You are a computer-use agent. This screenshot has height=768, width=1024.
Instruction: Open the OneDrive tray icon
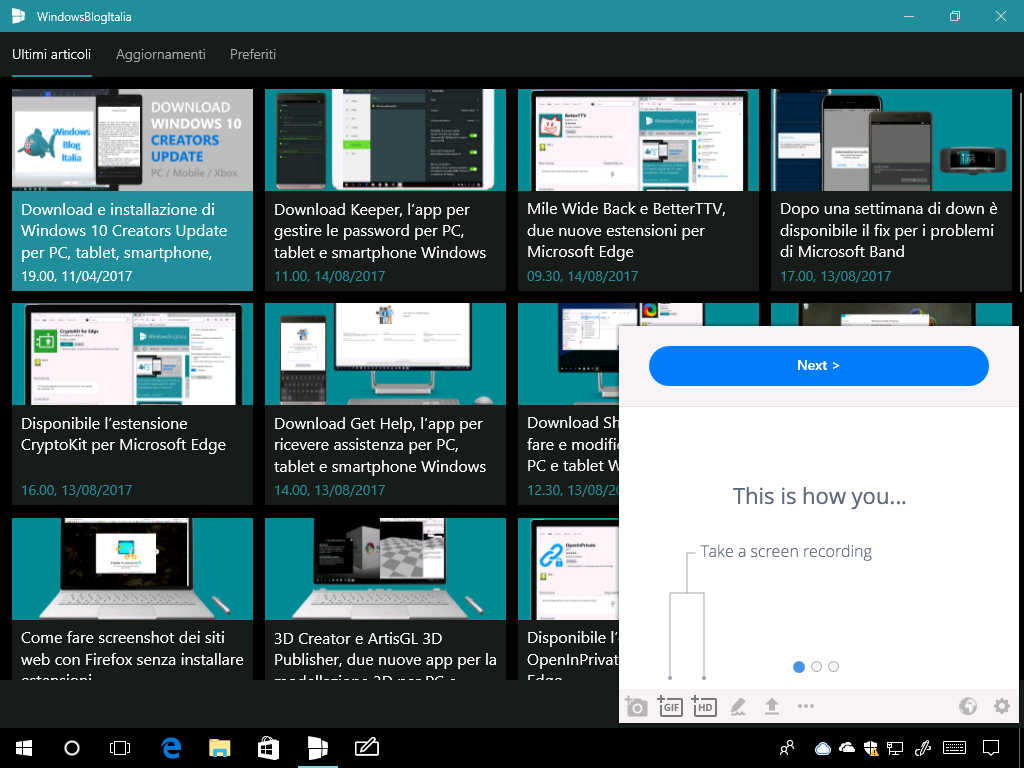pyautogui.click(x=847, y=748)
